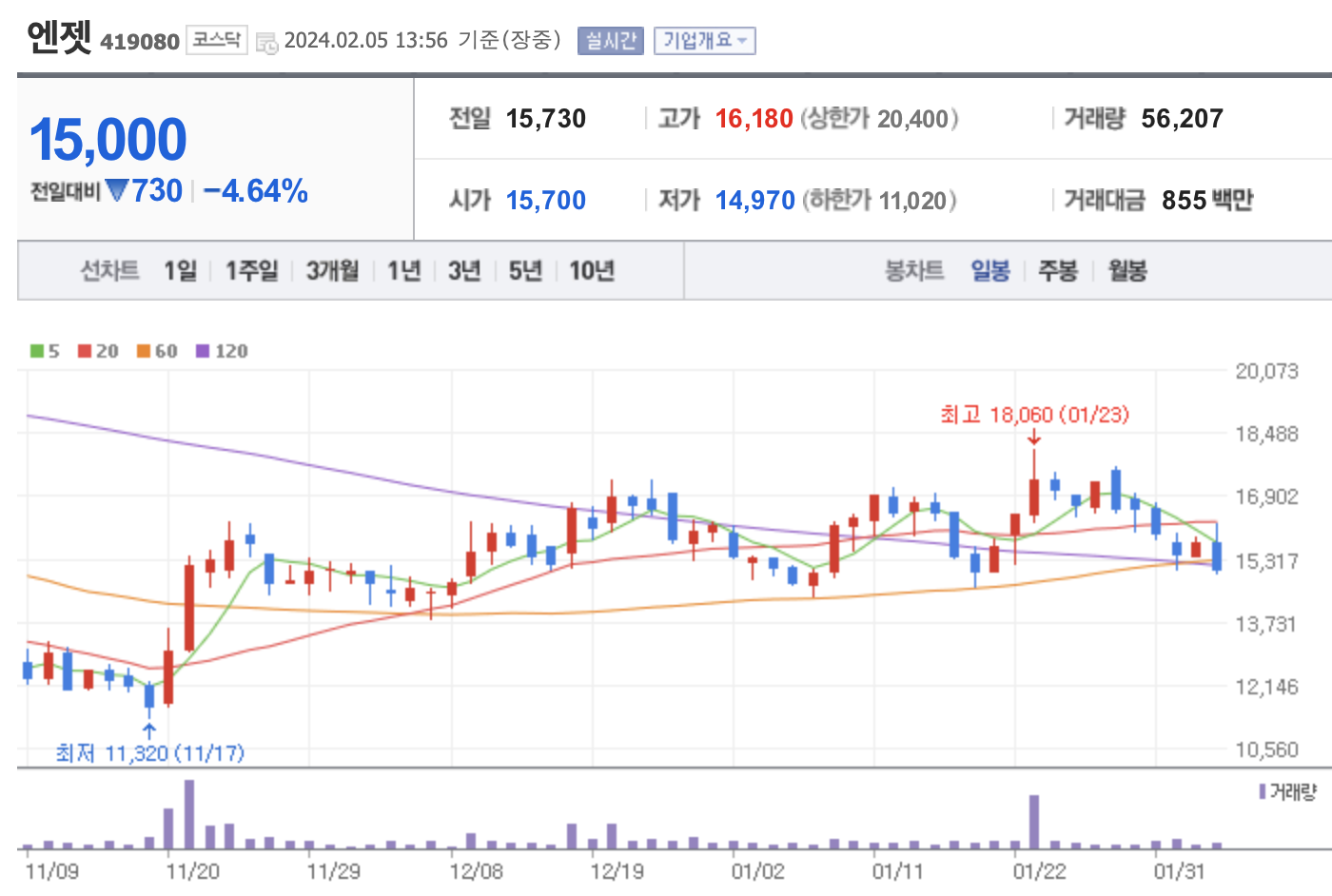Click the 코스닥 market badge
This screenshot has width=1332, height=896.
[x=216, y=40]
